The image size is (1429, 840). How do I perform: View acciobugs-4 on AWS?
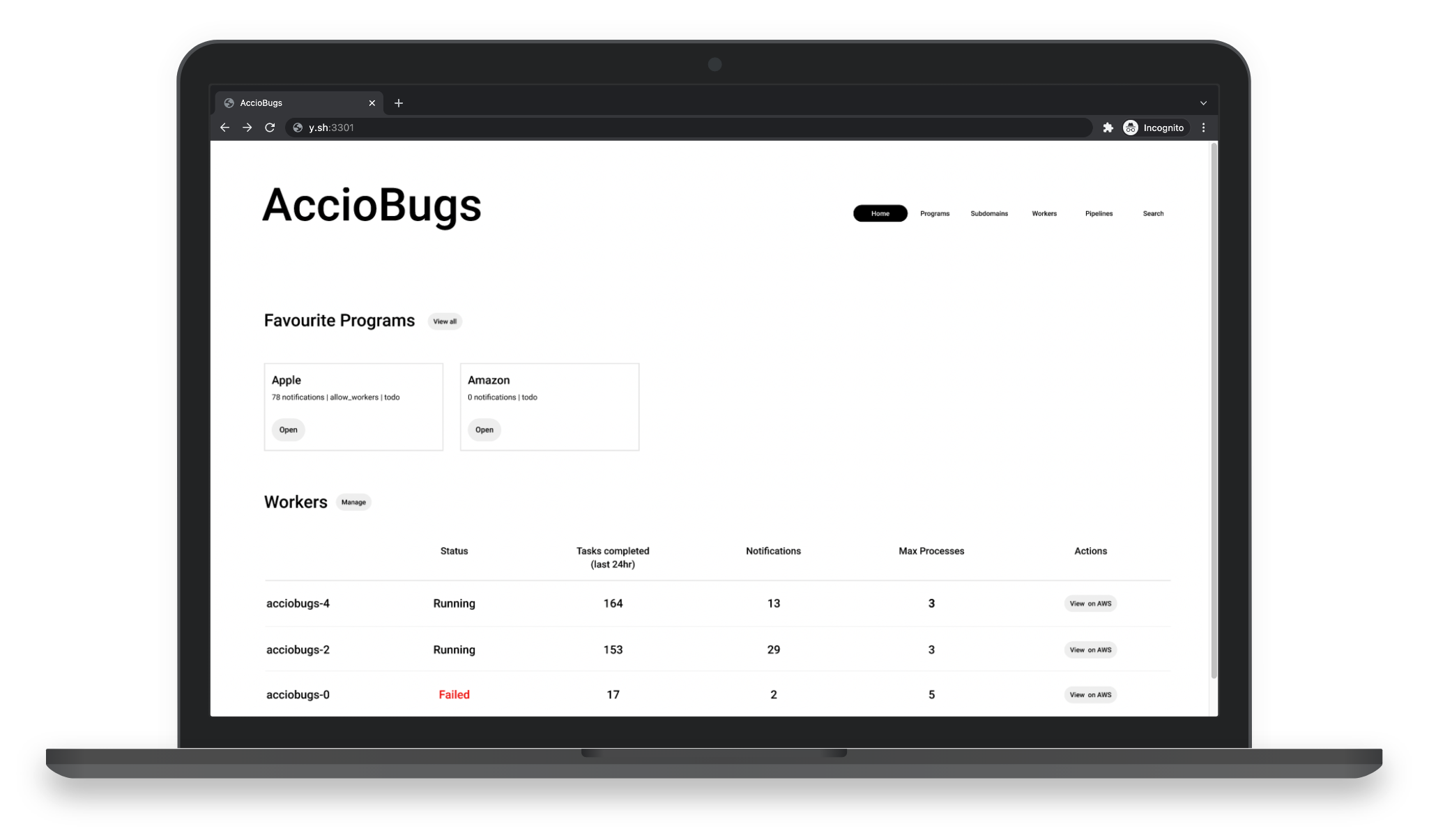tap(1090, 604)
